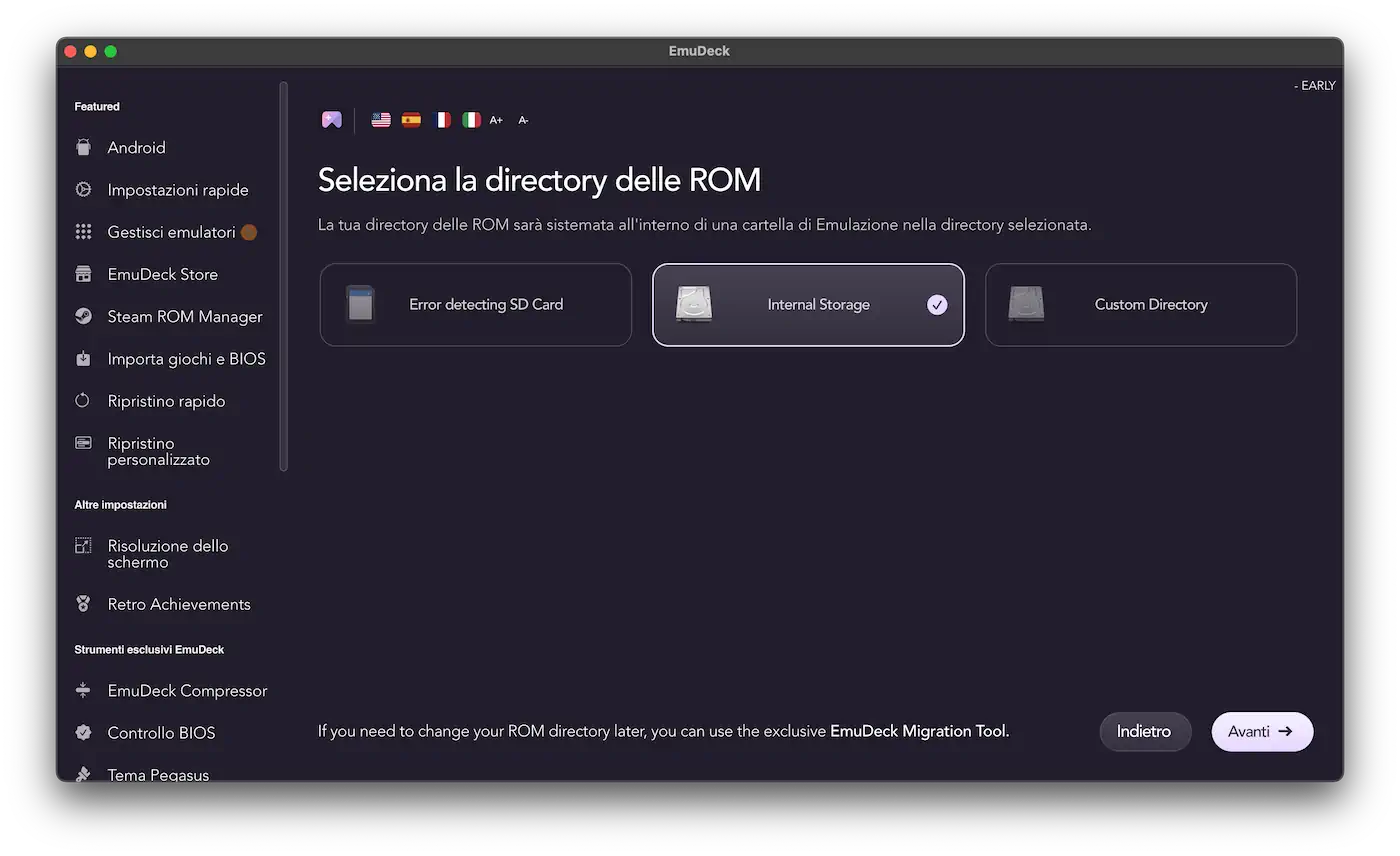This screenshot has height=856, width=1400.
Task: Click the Android robot icon in sidebar
Action: click(x=83, y=147)
